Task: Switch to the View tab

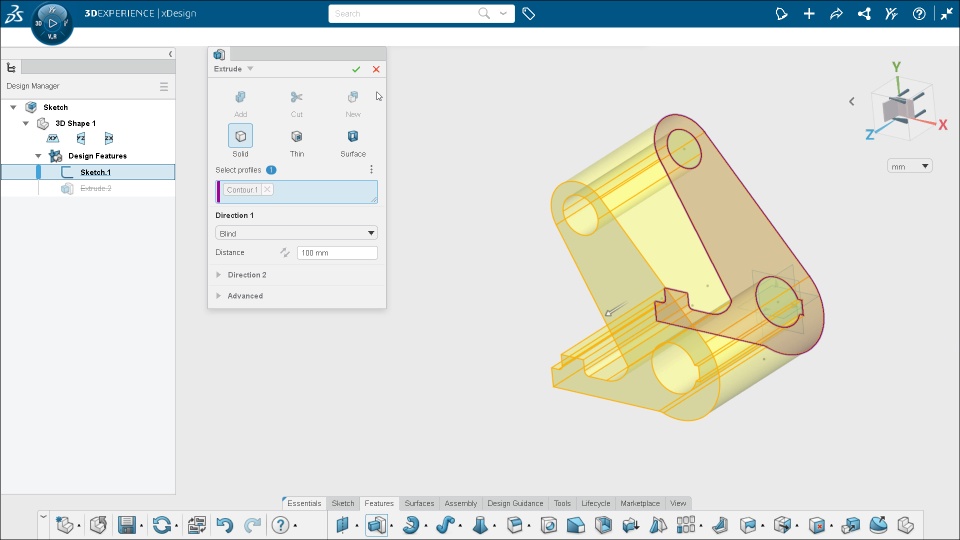Action: [678, 503]
